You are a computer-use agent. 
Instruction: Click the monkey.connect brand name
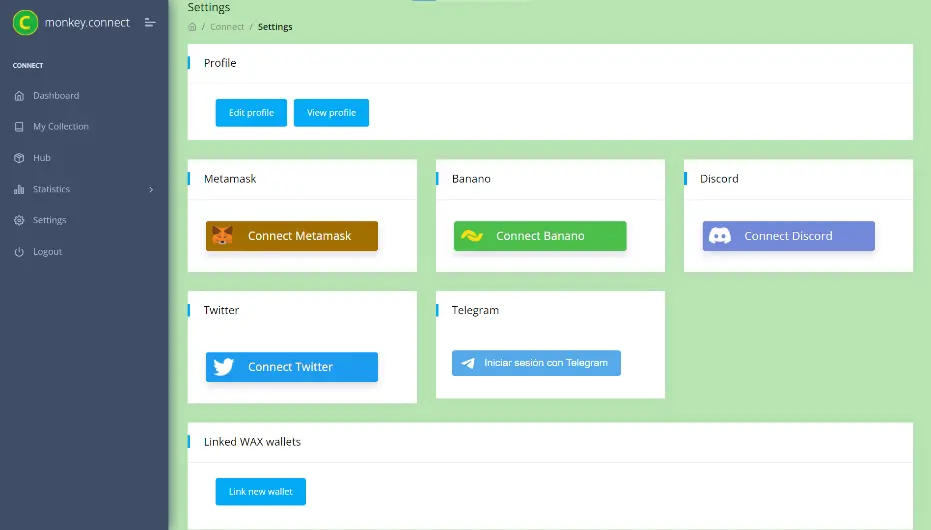(x=87, y=23)
